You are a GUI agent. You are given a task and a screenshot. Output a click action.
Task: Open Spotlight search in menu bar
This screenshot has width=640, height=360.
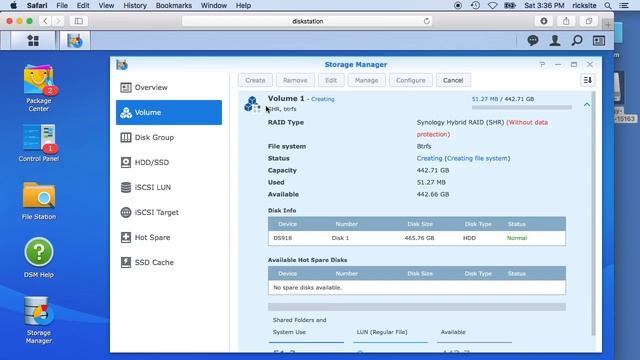click(608, 5)
